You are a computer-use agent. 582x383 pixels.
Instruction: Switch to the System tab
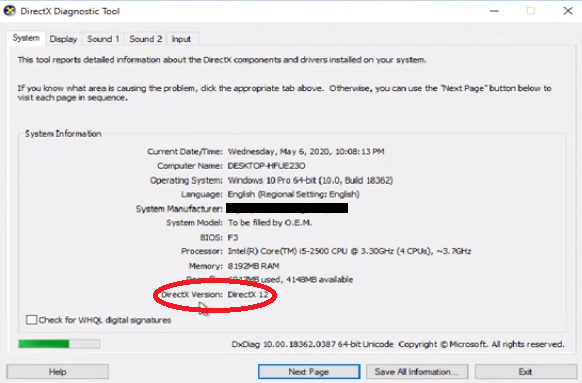(x=26, y=38)
